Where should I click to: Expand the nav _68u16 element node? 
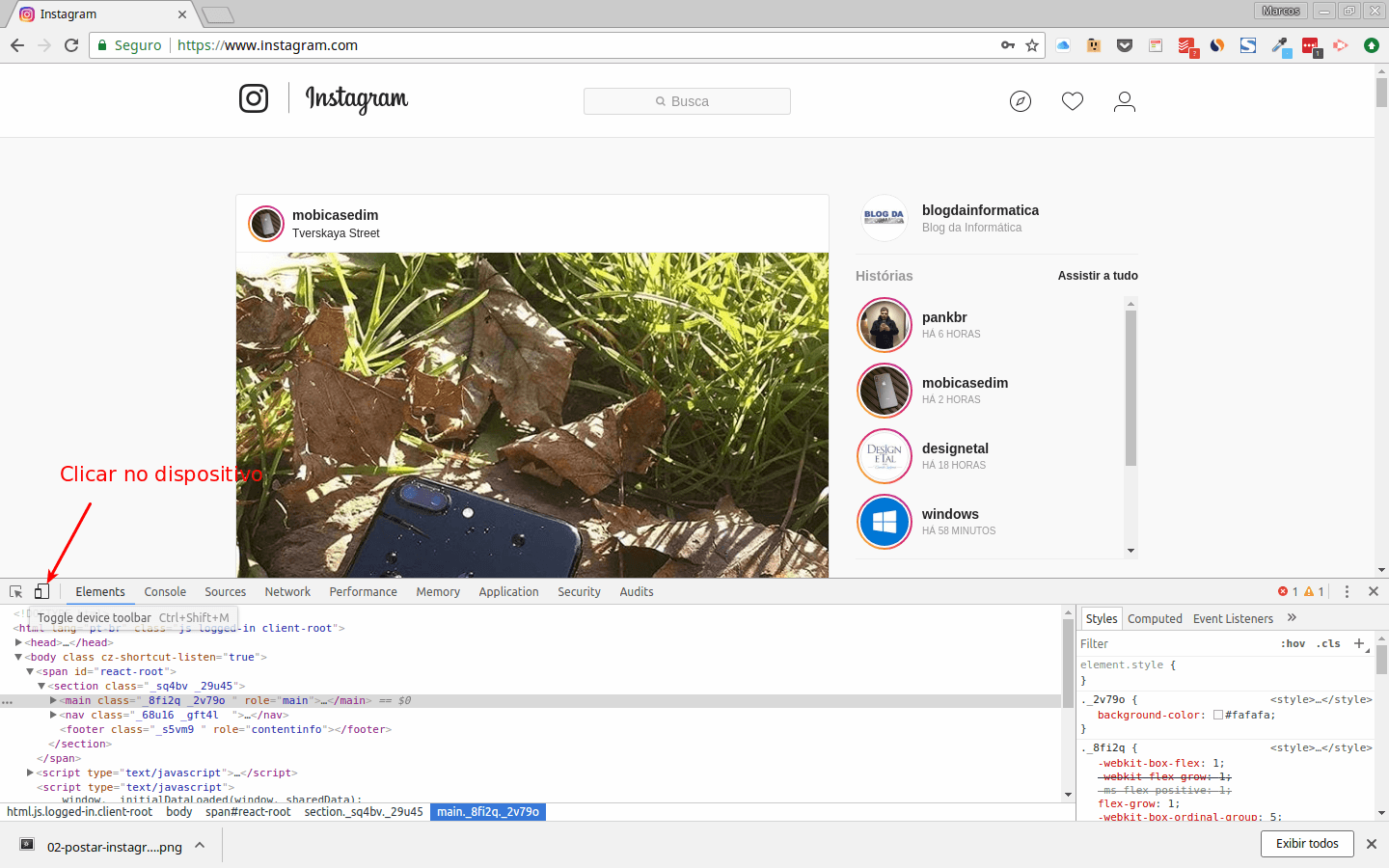(53, 715)
